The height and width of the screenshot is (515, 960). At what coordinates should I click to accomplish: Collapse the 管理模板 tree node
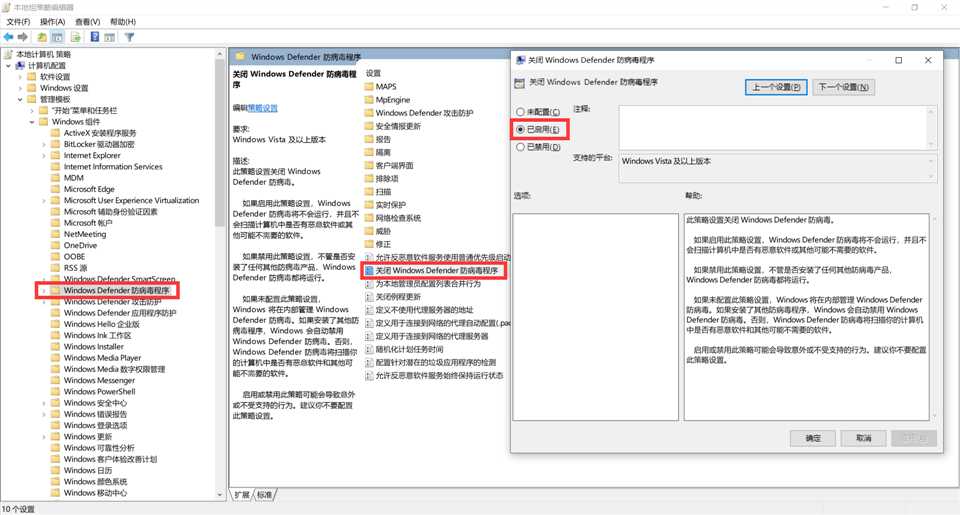tap(20, 99)
